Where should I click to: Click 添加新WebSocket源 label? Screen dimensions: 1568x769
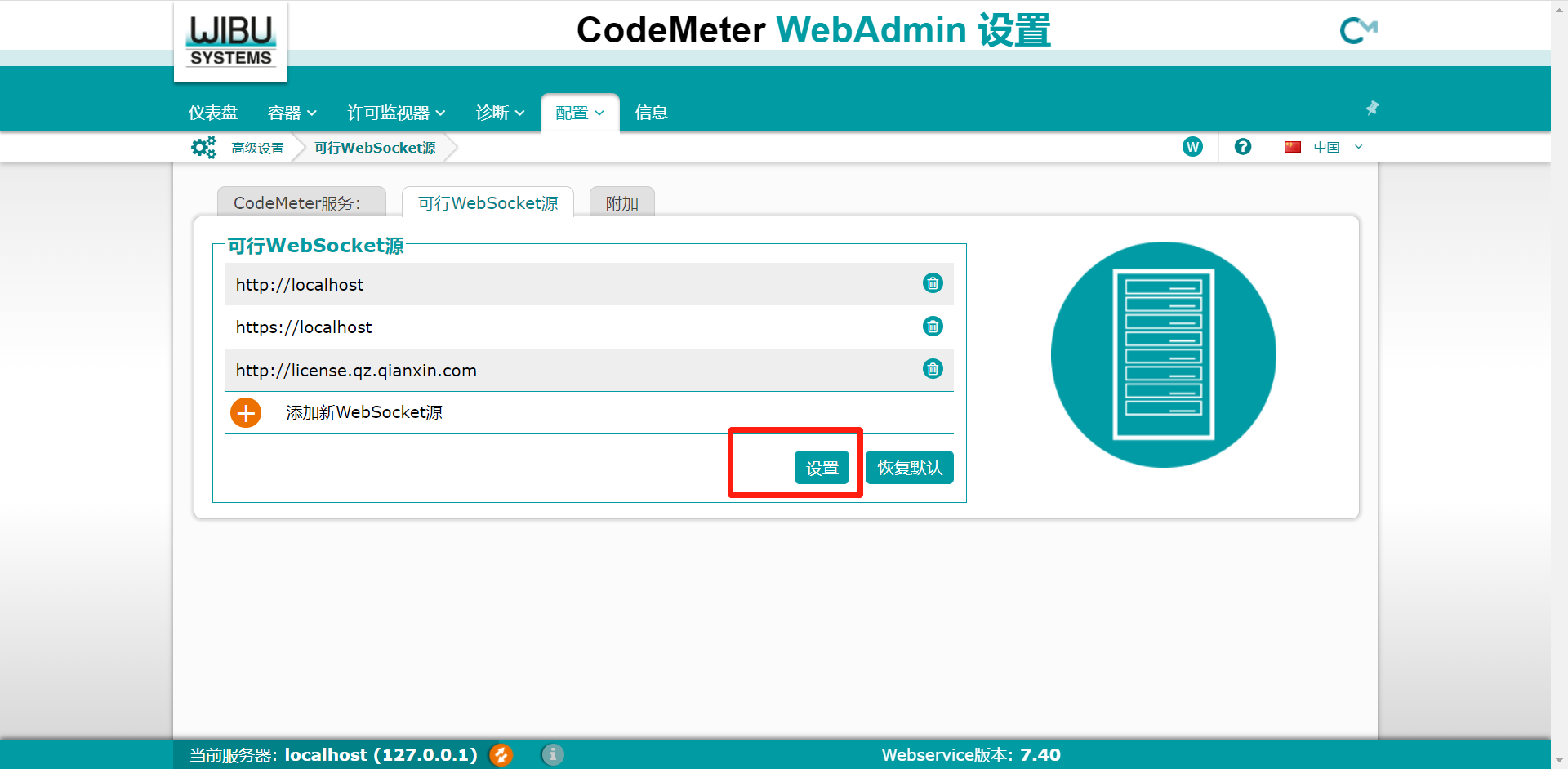[x=364, y=412]
